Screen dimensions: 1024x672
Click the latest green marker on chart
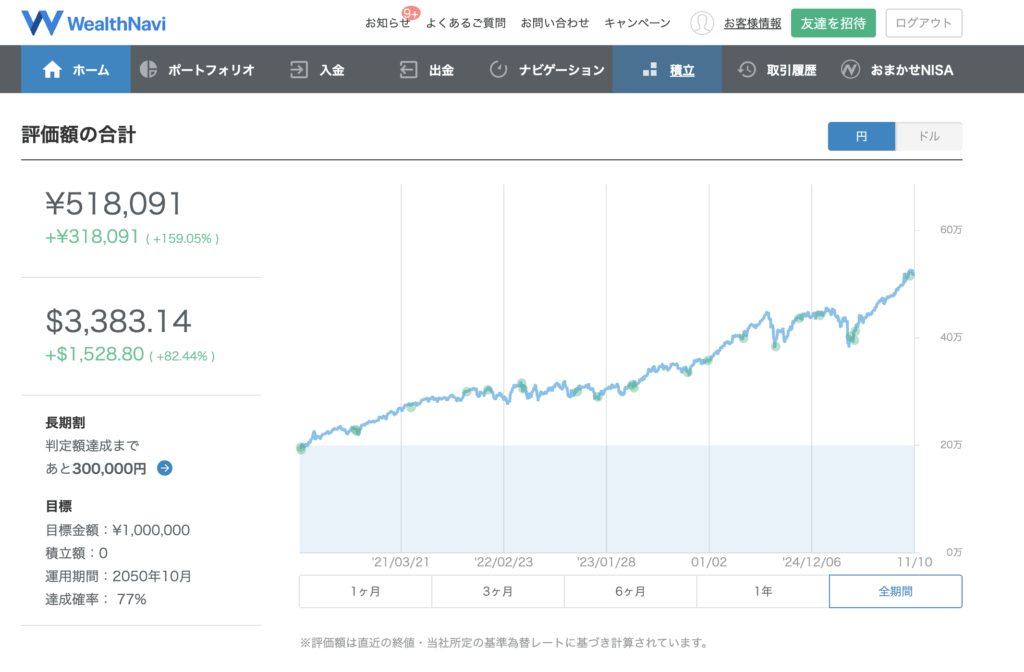[910, 274]
